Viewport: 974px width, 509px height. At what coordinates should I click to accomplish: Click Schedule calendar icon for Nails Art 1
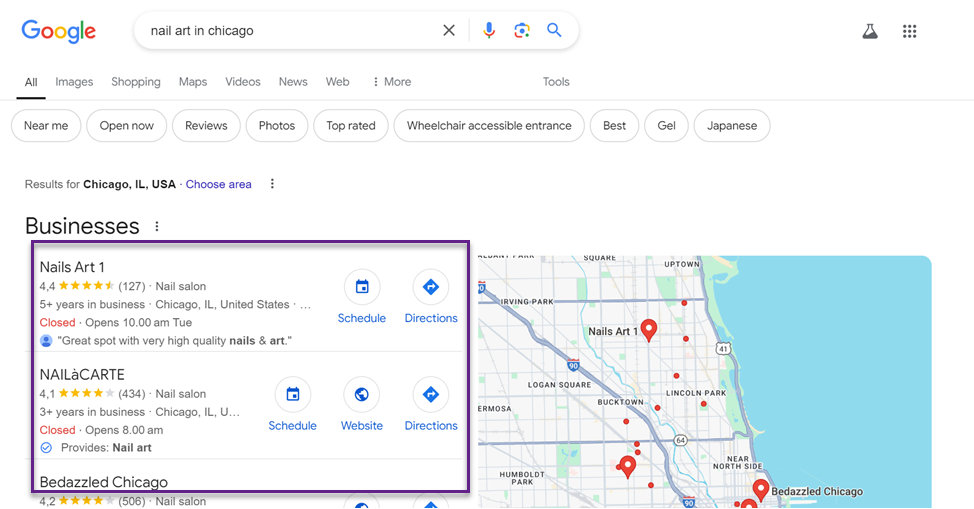pyautogui.click(x=362, y=287)
